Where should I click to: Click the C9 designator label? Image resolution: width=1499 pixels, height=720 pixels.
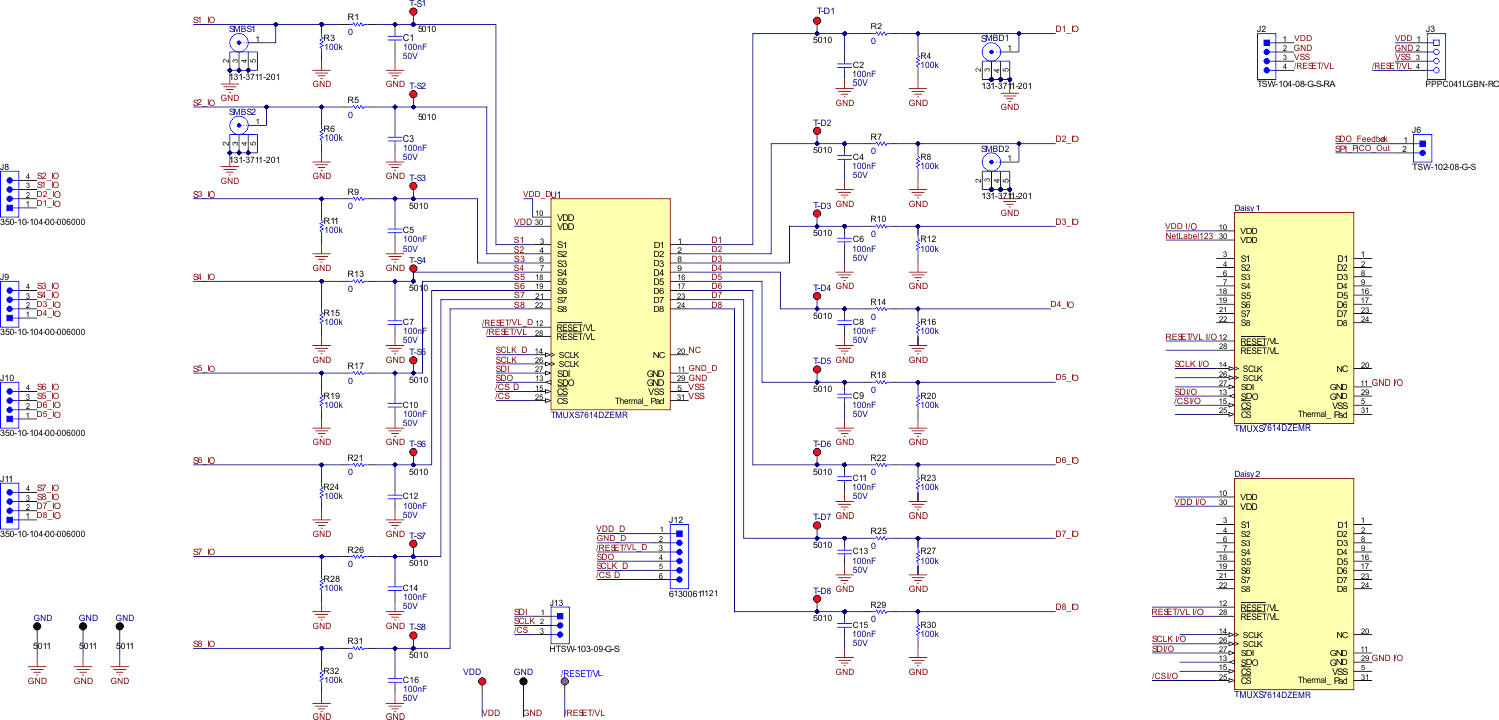coord(858,396)
